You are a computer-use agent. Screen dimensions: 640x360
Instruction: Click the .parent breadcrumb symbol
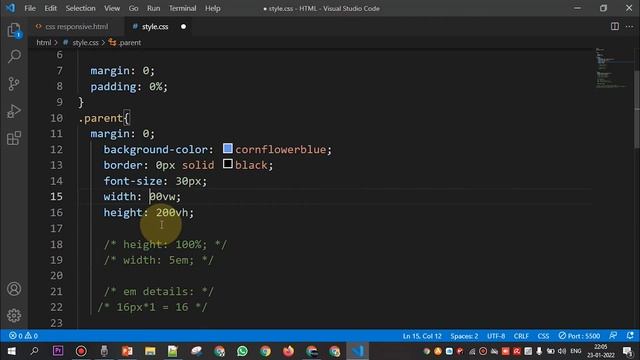pyautogui.click(x=129, y=42)
